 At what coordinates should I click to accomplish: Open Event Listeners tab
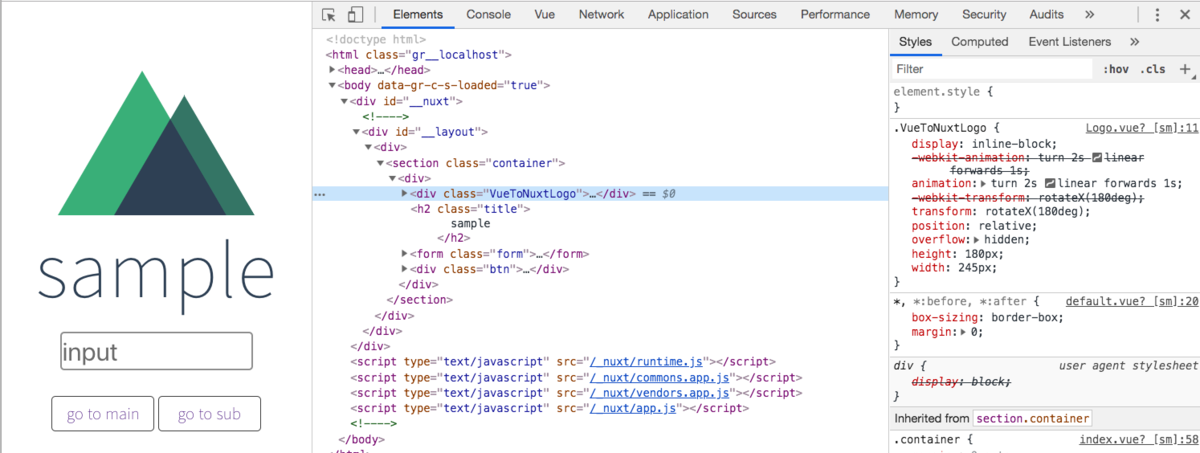(x=1069, y=42)
